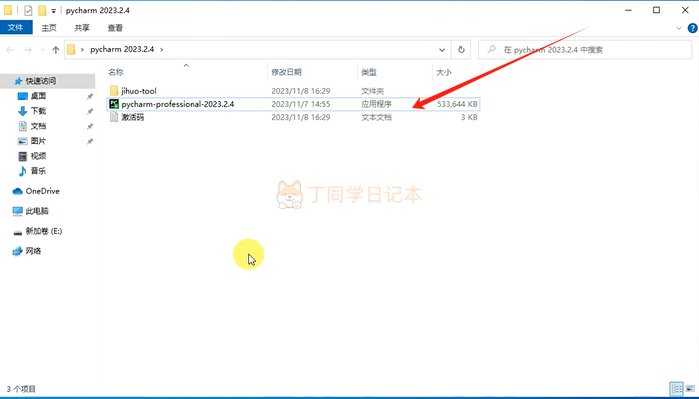Screen dimensions: 699x399
Task: Click the pin icon beside 图片
Action: (90, 141)
